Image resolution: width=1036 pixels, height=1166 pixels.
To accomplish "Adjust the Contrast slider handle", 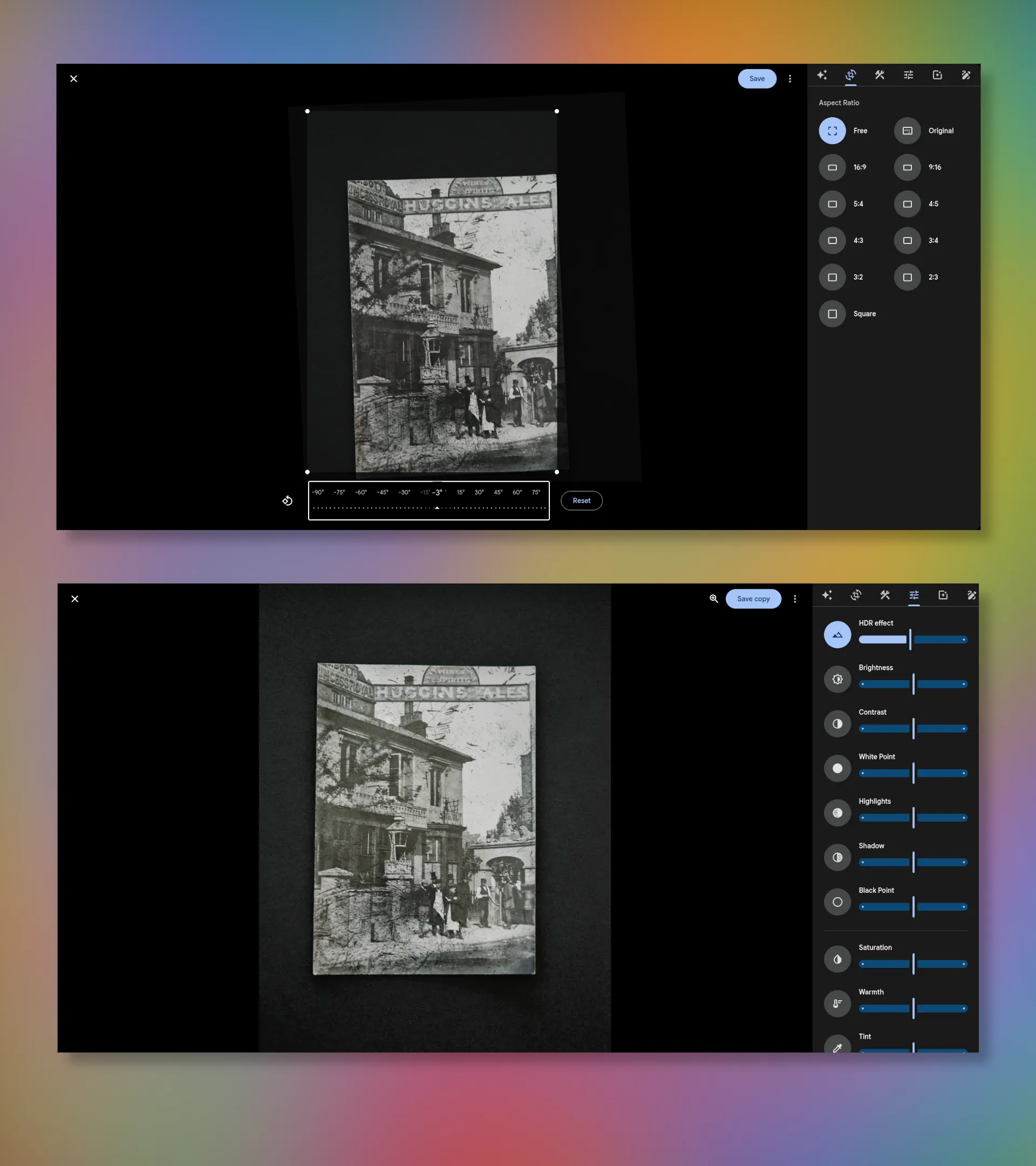I will (x=914, y=728).
